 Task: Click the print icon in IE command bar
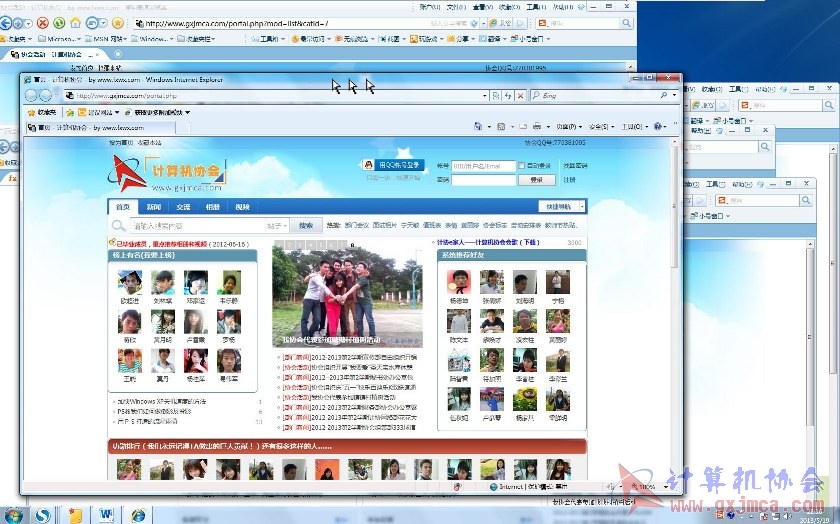coord(537,126)
